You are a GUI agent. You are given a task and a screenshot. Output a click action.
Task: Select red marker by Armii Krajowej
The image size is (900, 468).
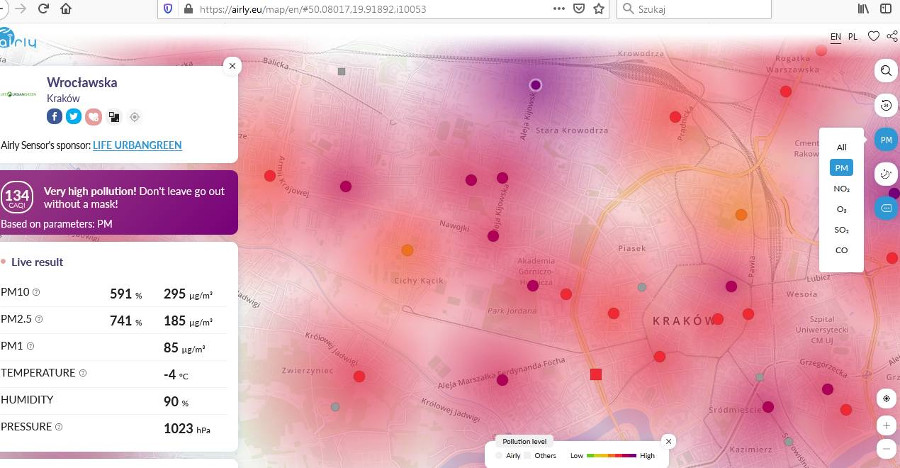[270, 176]
